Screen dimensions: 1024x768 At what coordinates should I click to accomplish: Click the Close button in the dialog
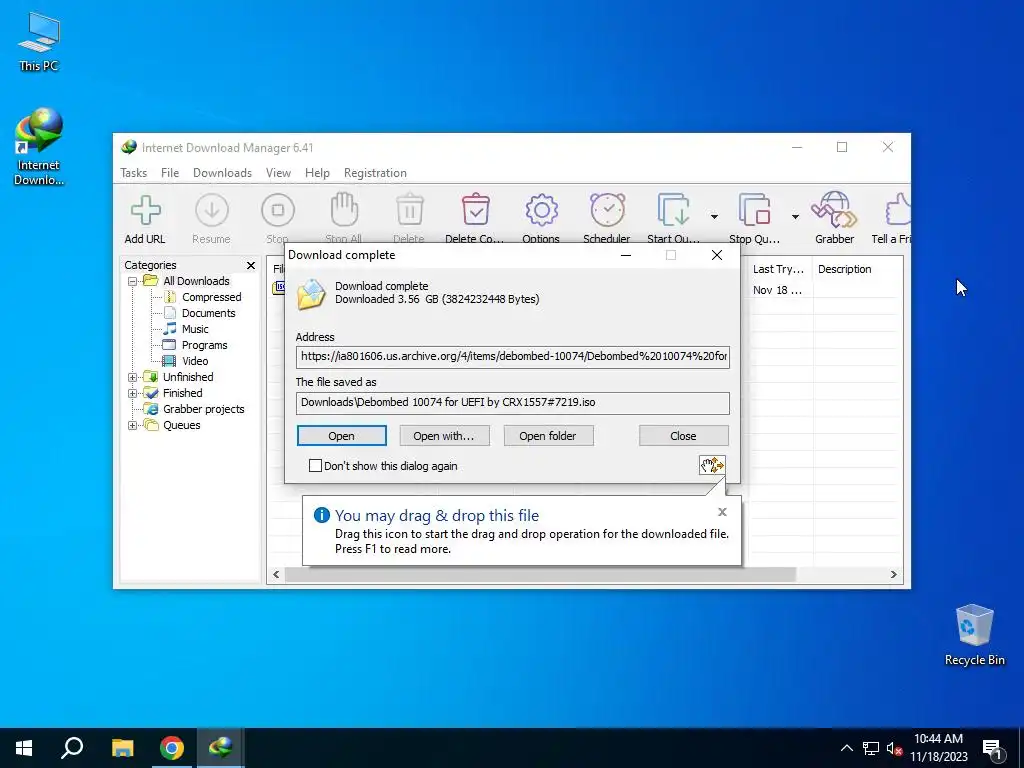[x=683, y=436]
